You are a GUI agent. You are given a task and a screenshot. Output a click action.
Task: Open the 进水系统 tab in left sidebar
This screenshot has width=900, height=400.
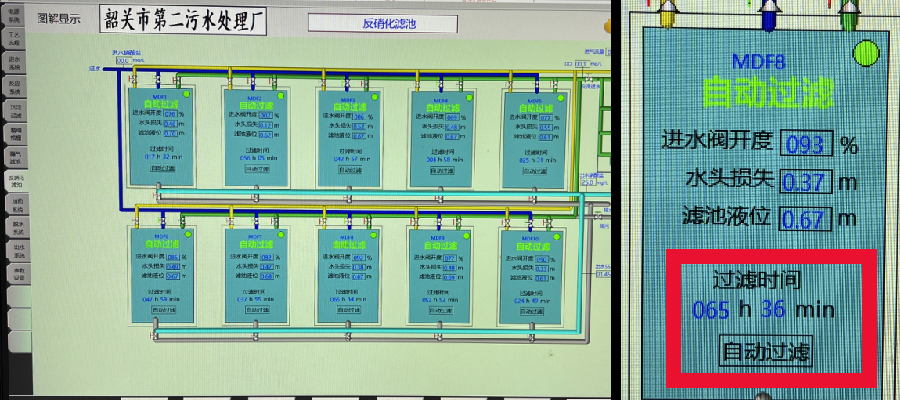coord(15,63)
